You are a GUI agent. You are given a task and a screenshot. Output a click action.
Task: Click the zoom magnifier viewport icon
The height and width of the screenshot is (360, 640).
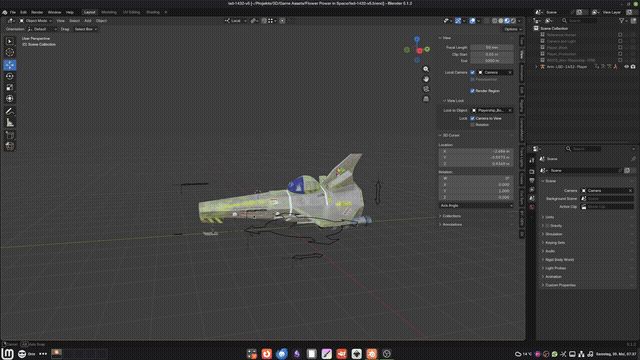(426, 69)
